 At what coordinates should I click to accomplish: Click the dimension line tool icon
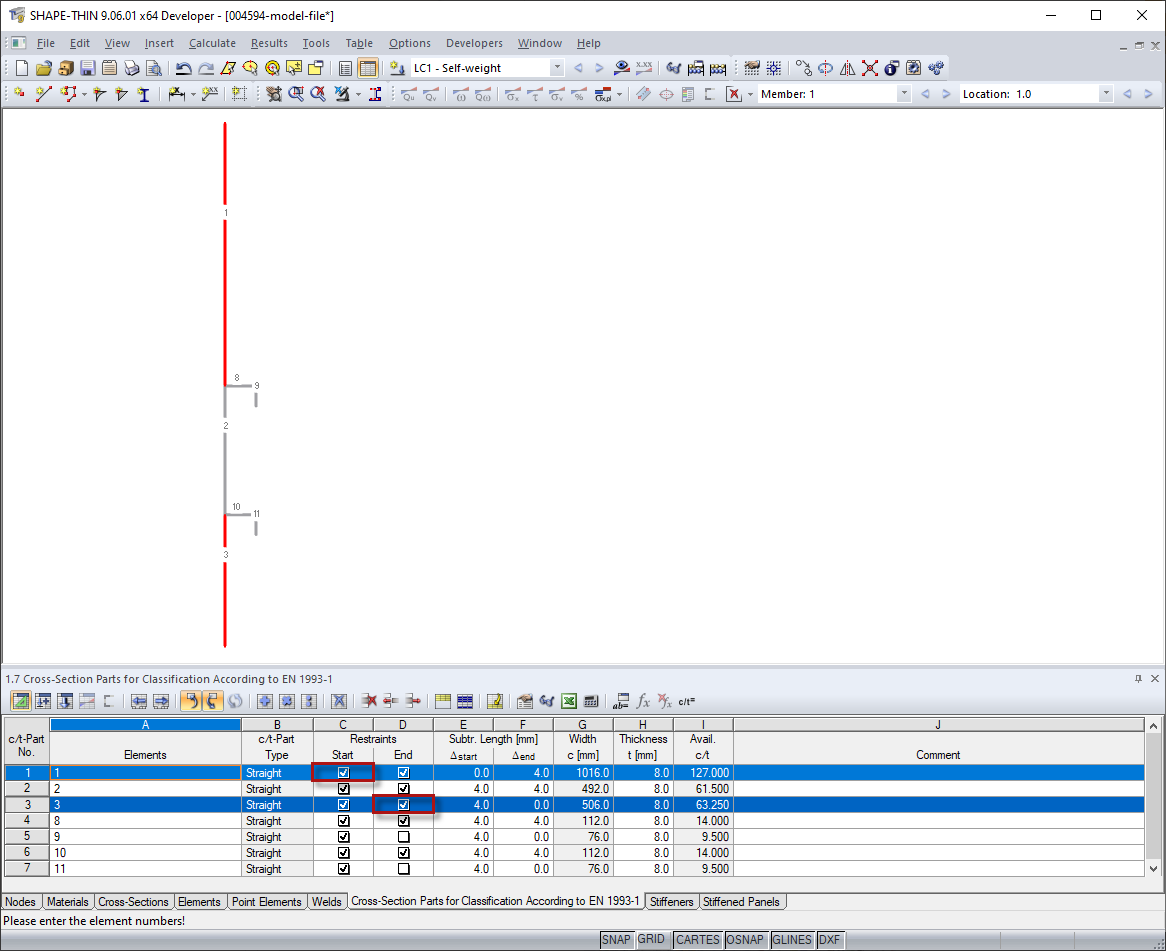pos(176,94)
